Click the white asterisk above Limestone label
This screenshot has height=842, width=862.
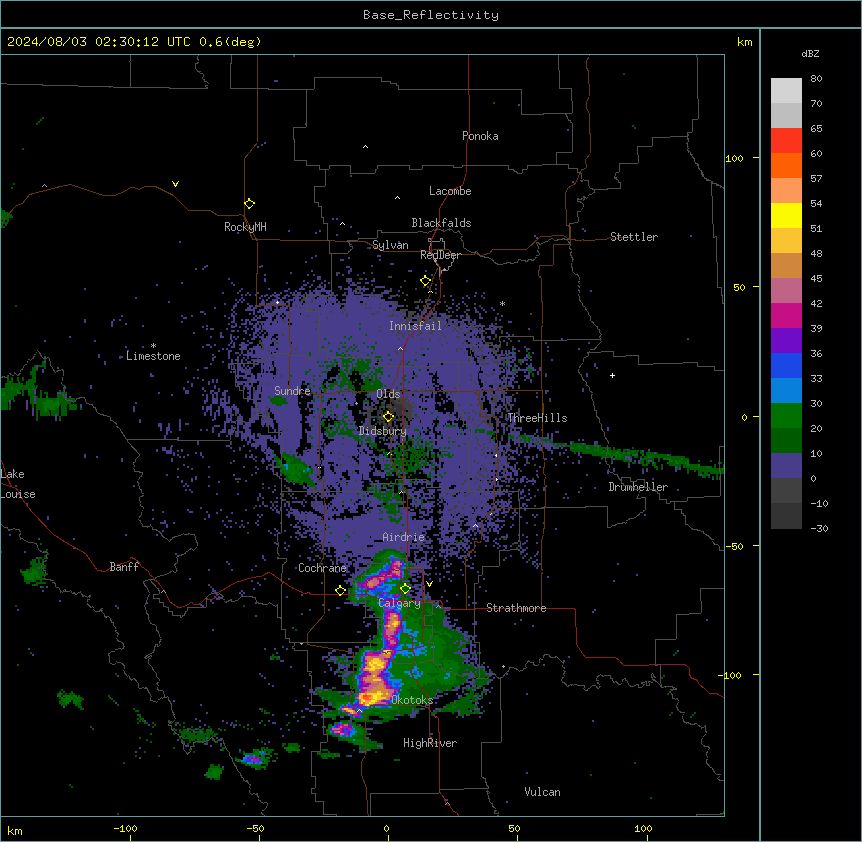click(153, 346)
